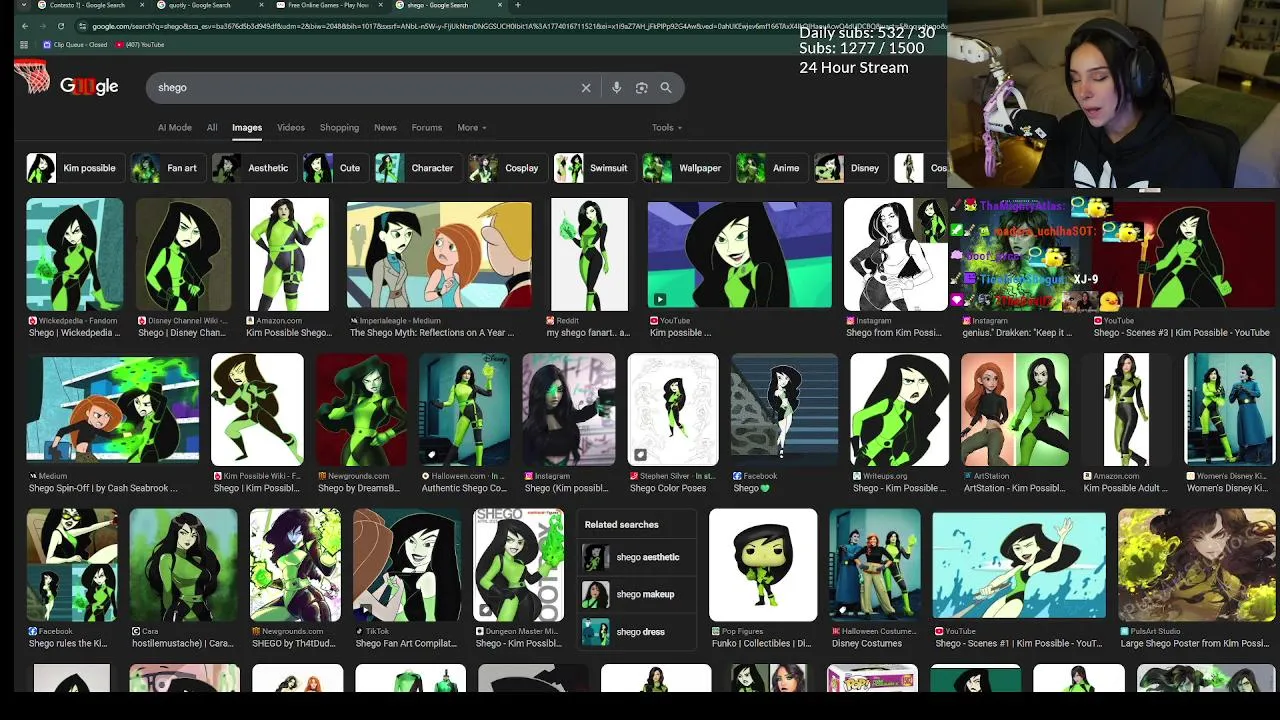Open the (407) YouTube bookmark

[140, 45]
